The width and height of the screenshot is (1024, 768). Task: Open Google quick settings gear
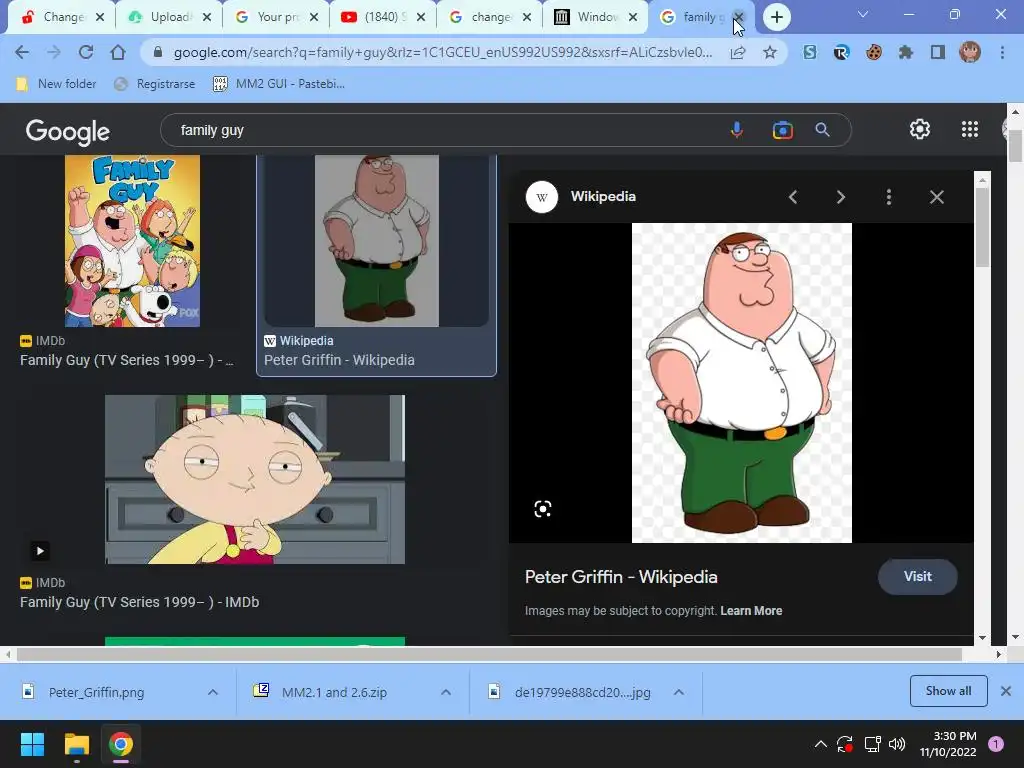click(920, 129)
